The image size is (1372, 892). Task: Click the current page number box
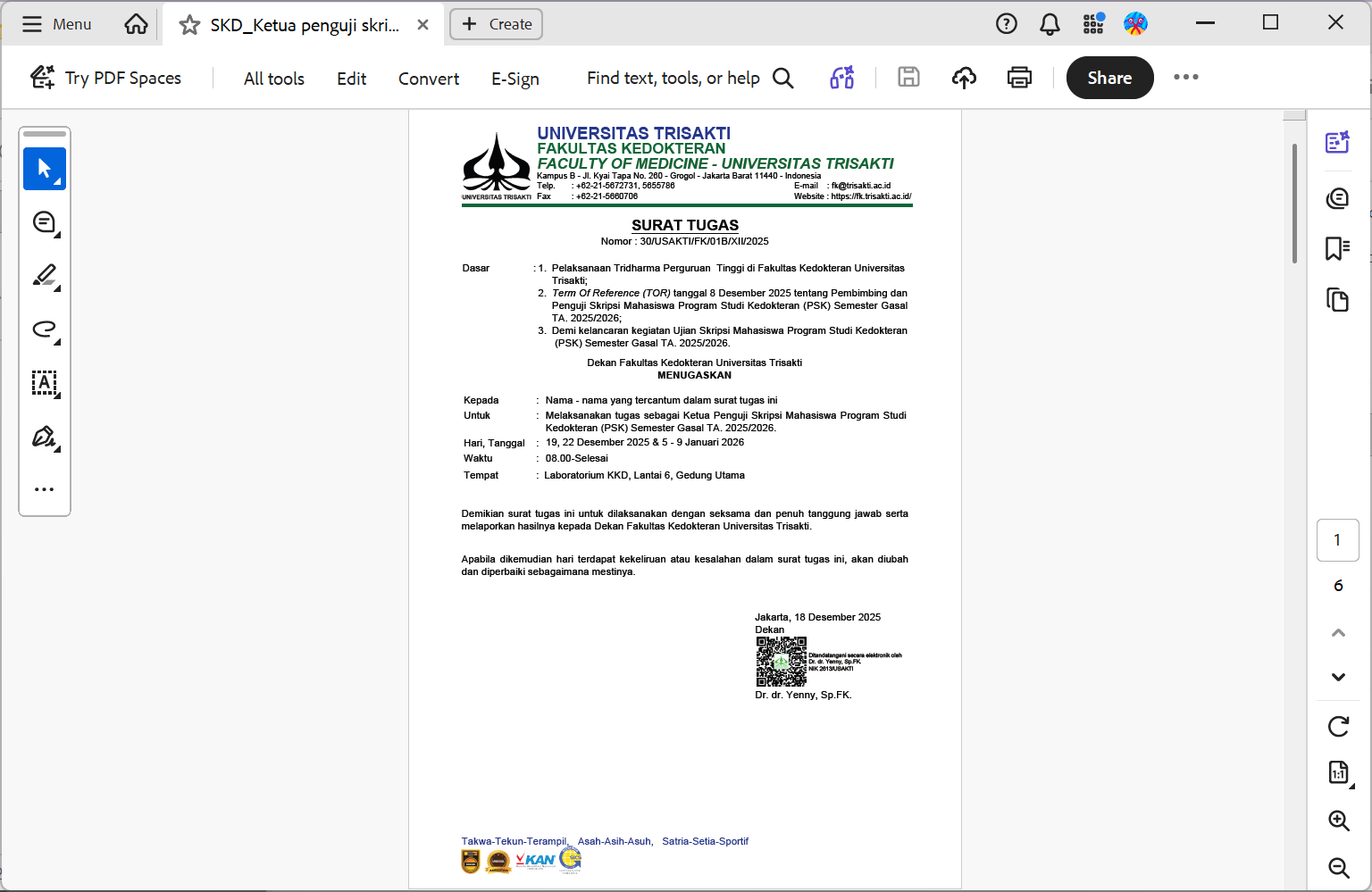(1337, 539)
